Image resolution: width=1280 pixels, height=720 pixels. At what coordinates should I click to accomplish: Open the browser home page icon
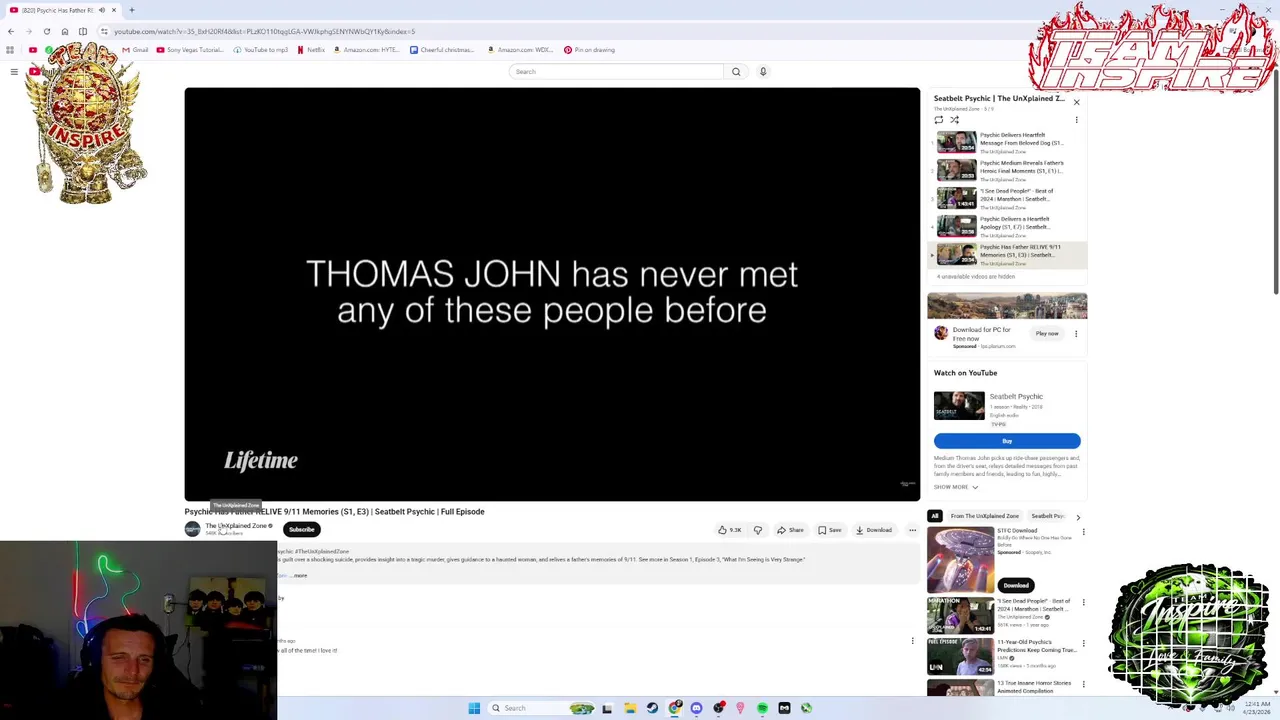point(65,31)
